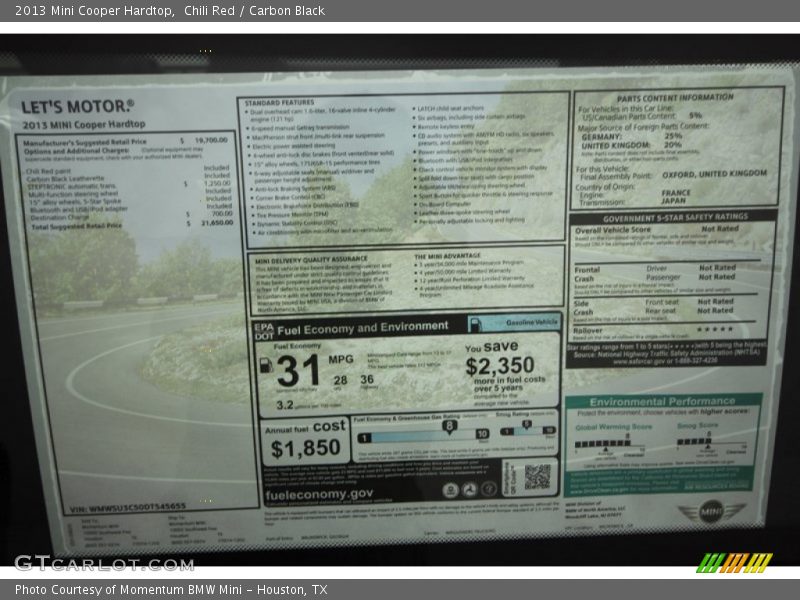
Task: Click the Global Warming Score bar
Action: (603, 443)
